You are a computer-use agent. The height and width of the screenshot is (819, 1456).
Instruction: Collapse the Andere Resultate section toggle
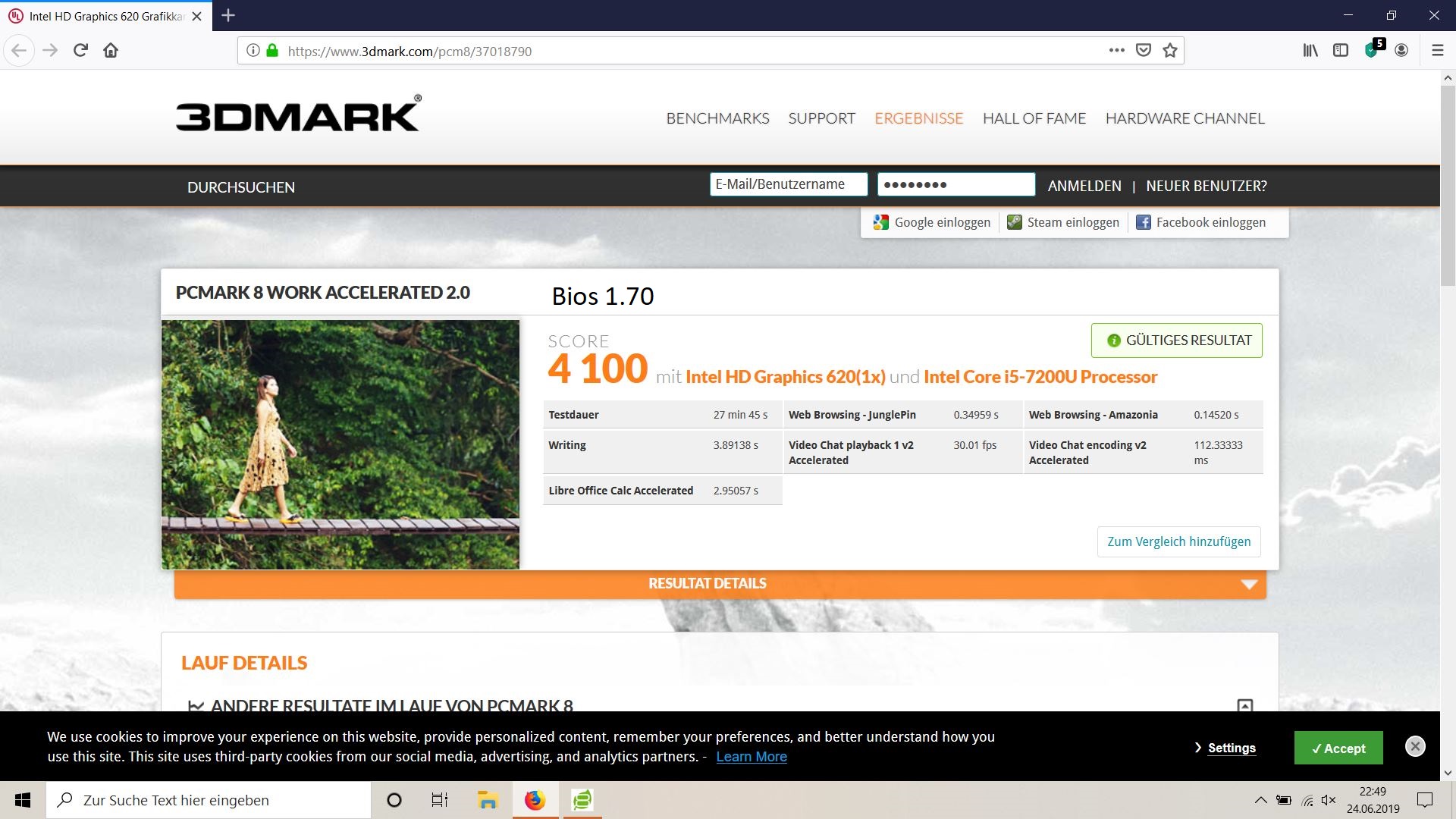point(1244,705)
